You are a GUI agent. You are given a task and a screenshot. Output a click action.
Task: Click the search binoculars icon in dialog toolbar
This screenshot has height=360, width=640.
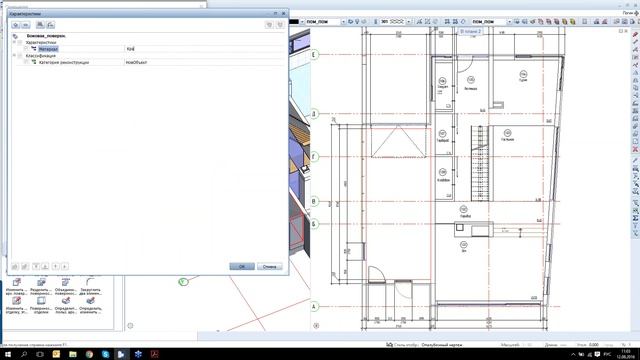click(x=40, y=25)
